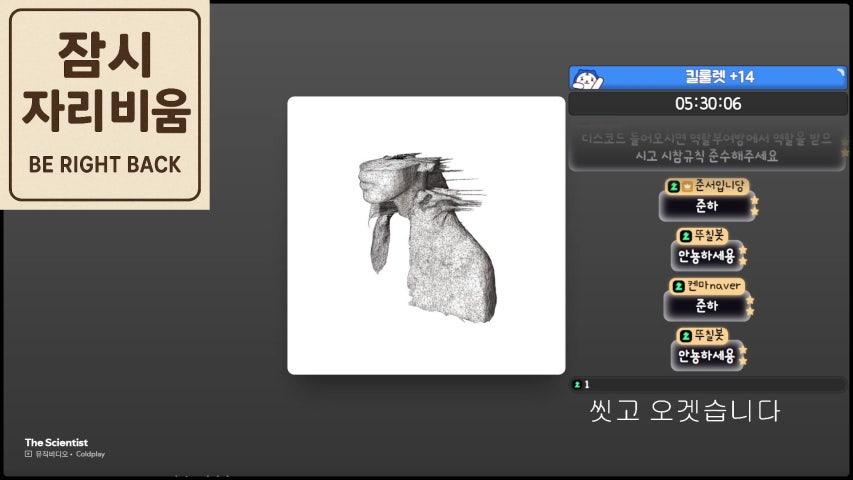Click the 05:30:06 timer display

click(x=708, y=104)
